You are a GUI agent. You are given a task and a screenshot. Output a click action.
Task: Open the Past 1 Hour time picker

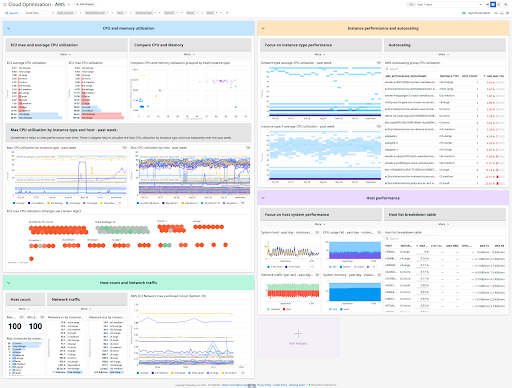445,4
